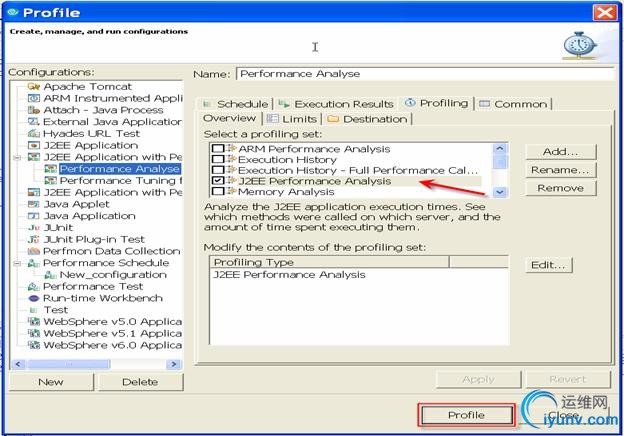Viewport: 624px width, 436px height.
Task: Click the Memory Analysis profiling set icon
Action: (x=231, y=191)
